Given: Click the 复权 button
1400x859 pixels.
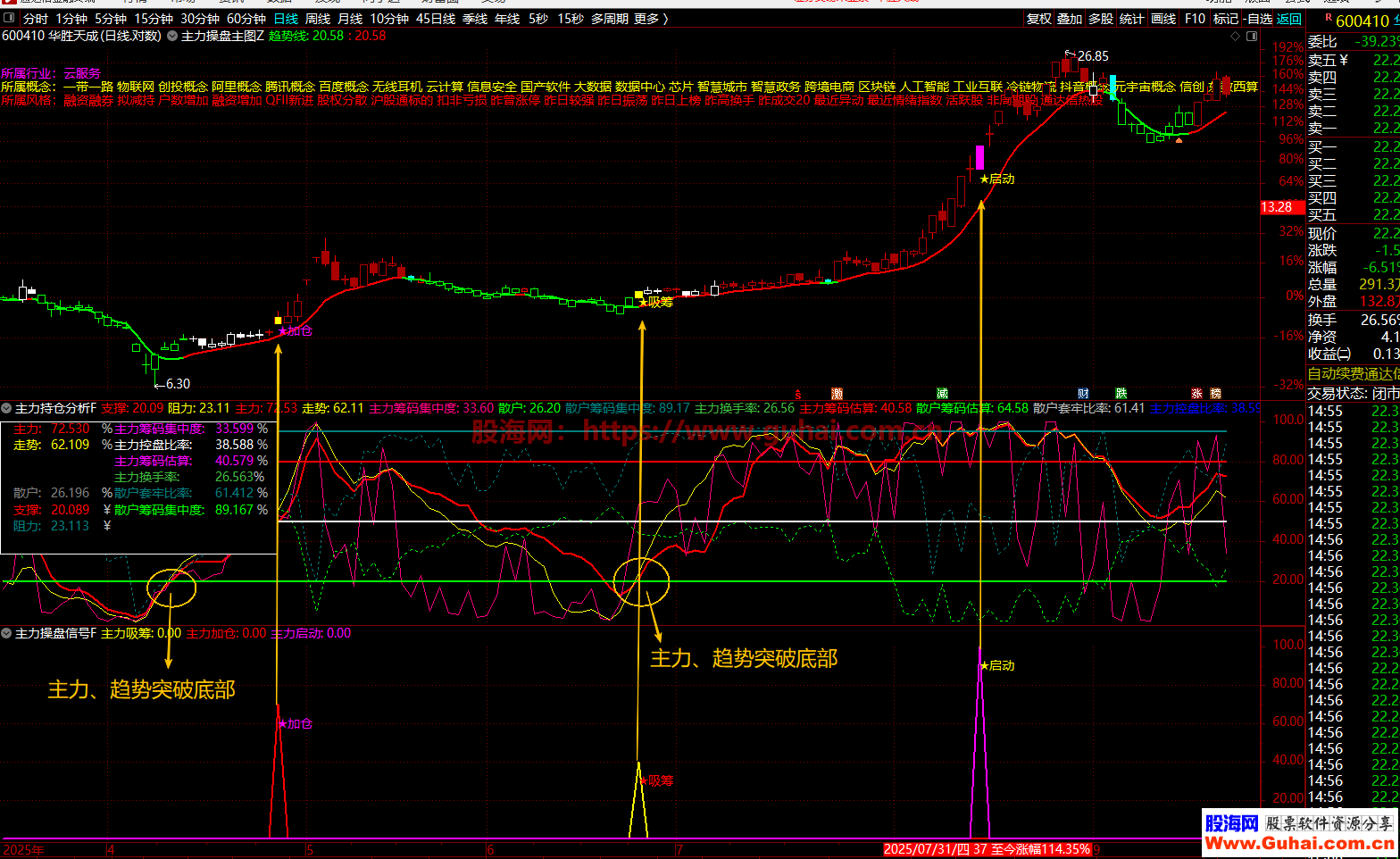Looking at the screenshot, I should click(1039, 18).
